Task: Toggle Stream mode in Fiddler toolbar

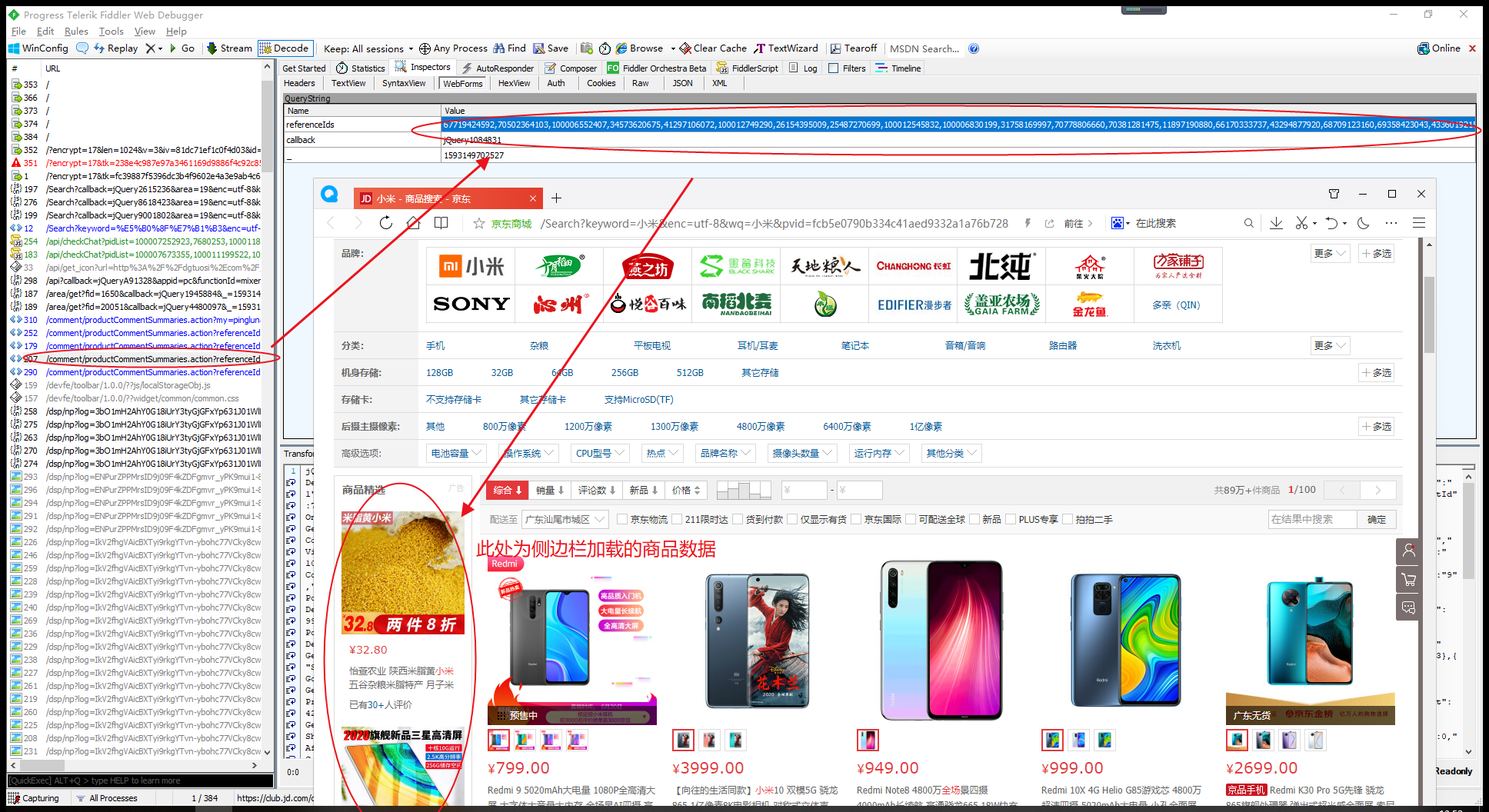Action: pyautogui.click(x=229, y=48)
